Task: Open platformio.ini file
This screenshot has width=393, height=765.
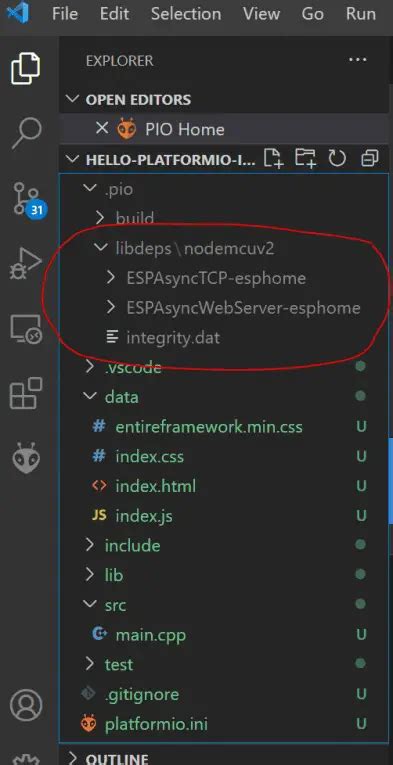Action: 156,724
